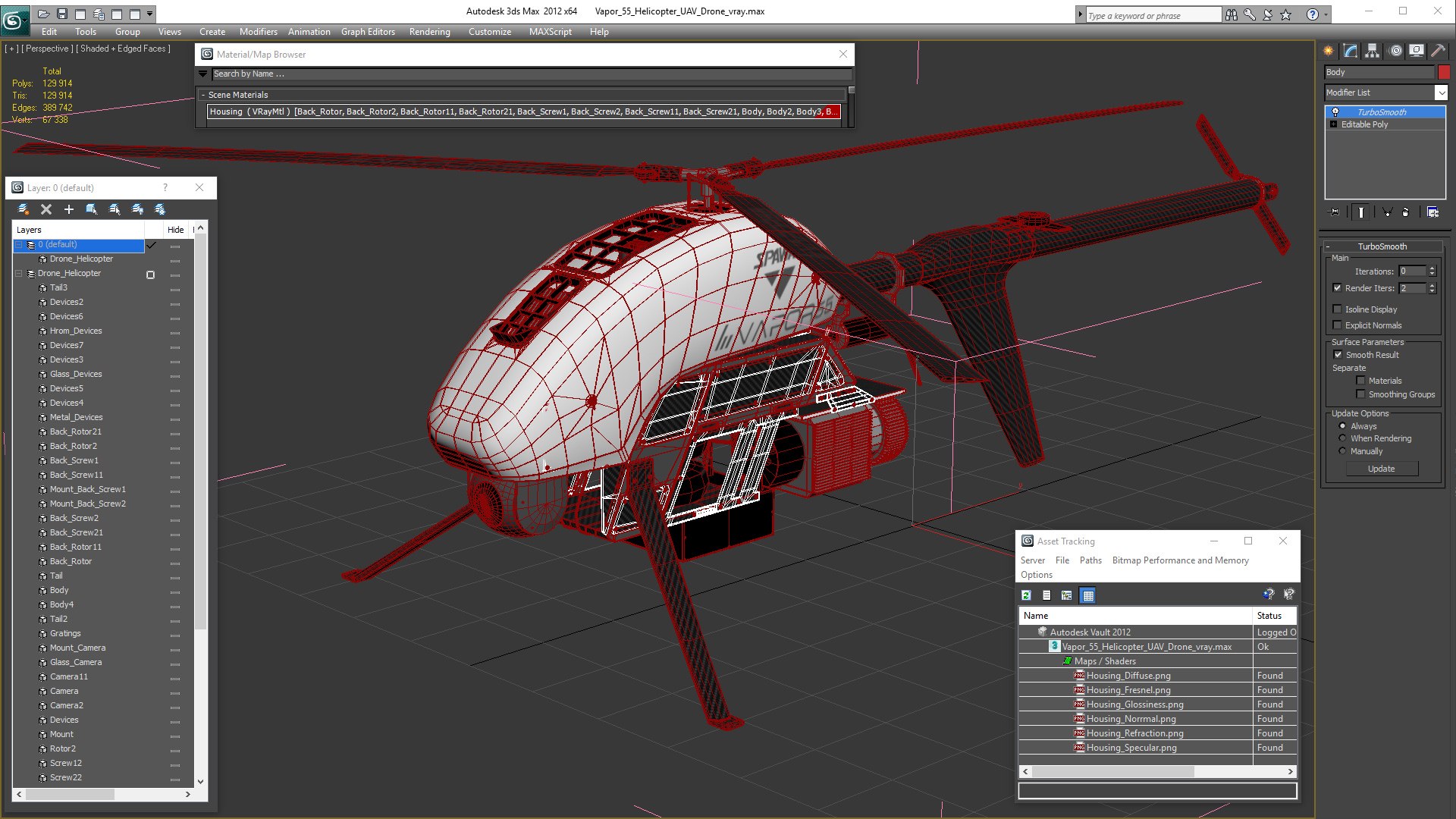Click Table View icon in Asset Tracking toolbar
The height and width of the screenshot is (819, 1456).
[1088, 595]
